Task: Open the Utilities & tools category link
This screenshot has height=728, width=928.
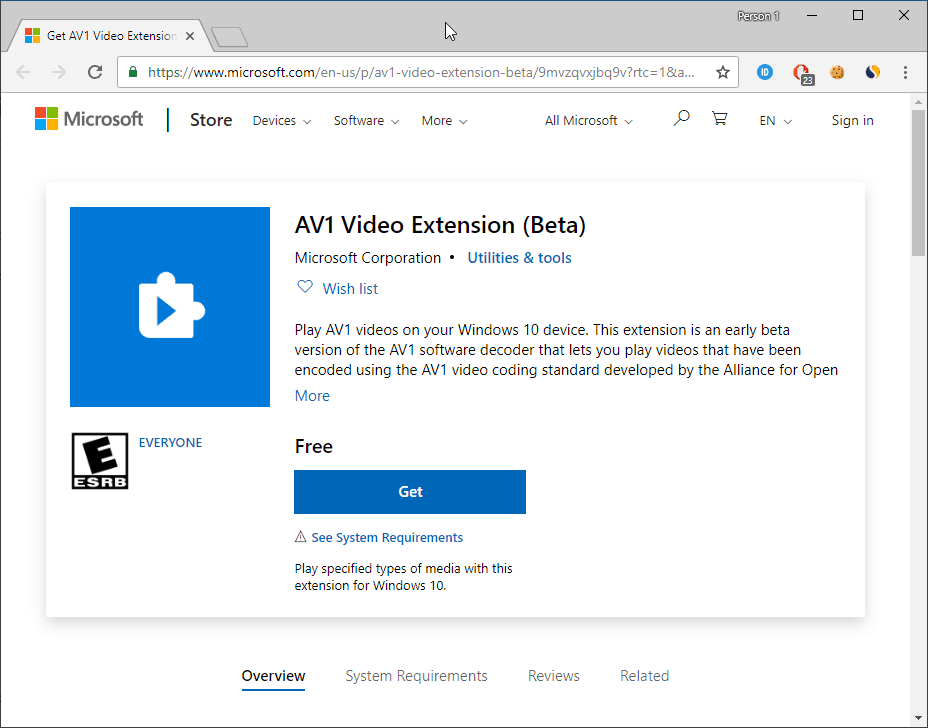Action: tap(519, 258)
